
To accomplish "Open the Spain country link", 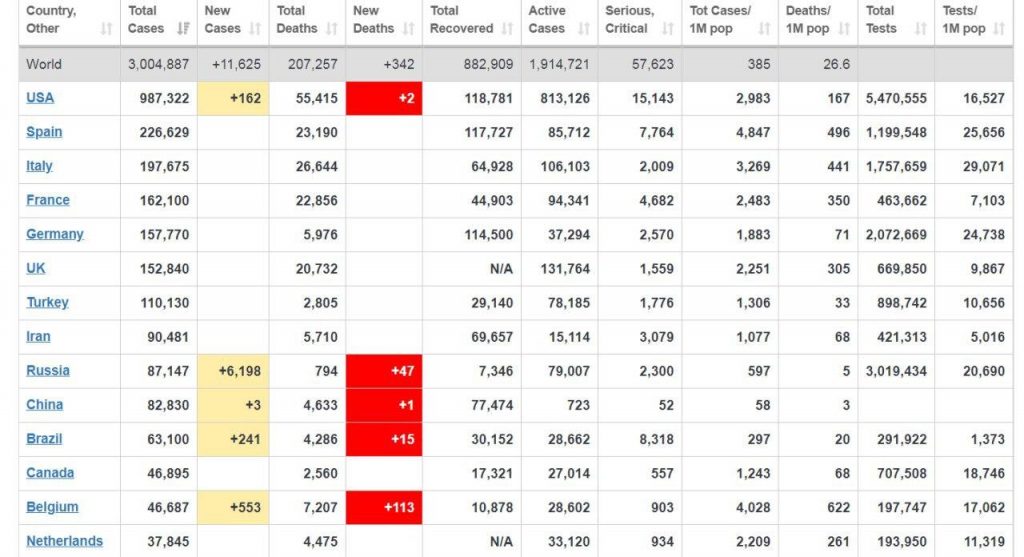I will pos(44,132).
